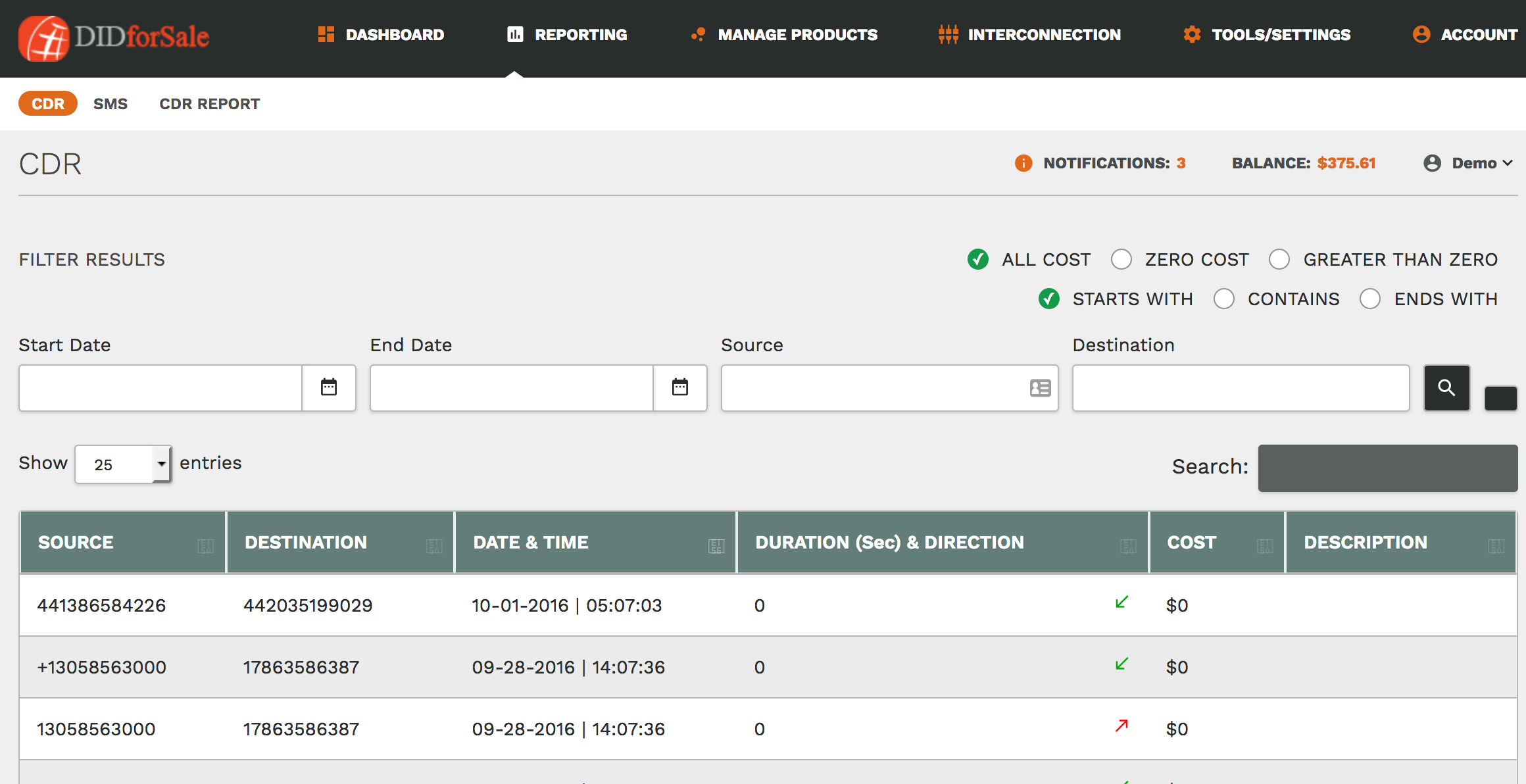Click the orange notifications info icon
Image resolution: width=1526 pixels, height=784 pixels.
coord(1023,163)
